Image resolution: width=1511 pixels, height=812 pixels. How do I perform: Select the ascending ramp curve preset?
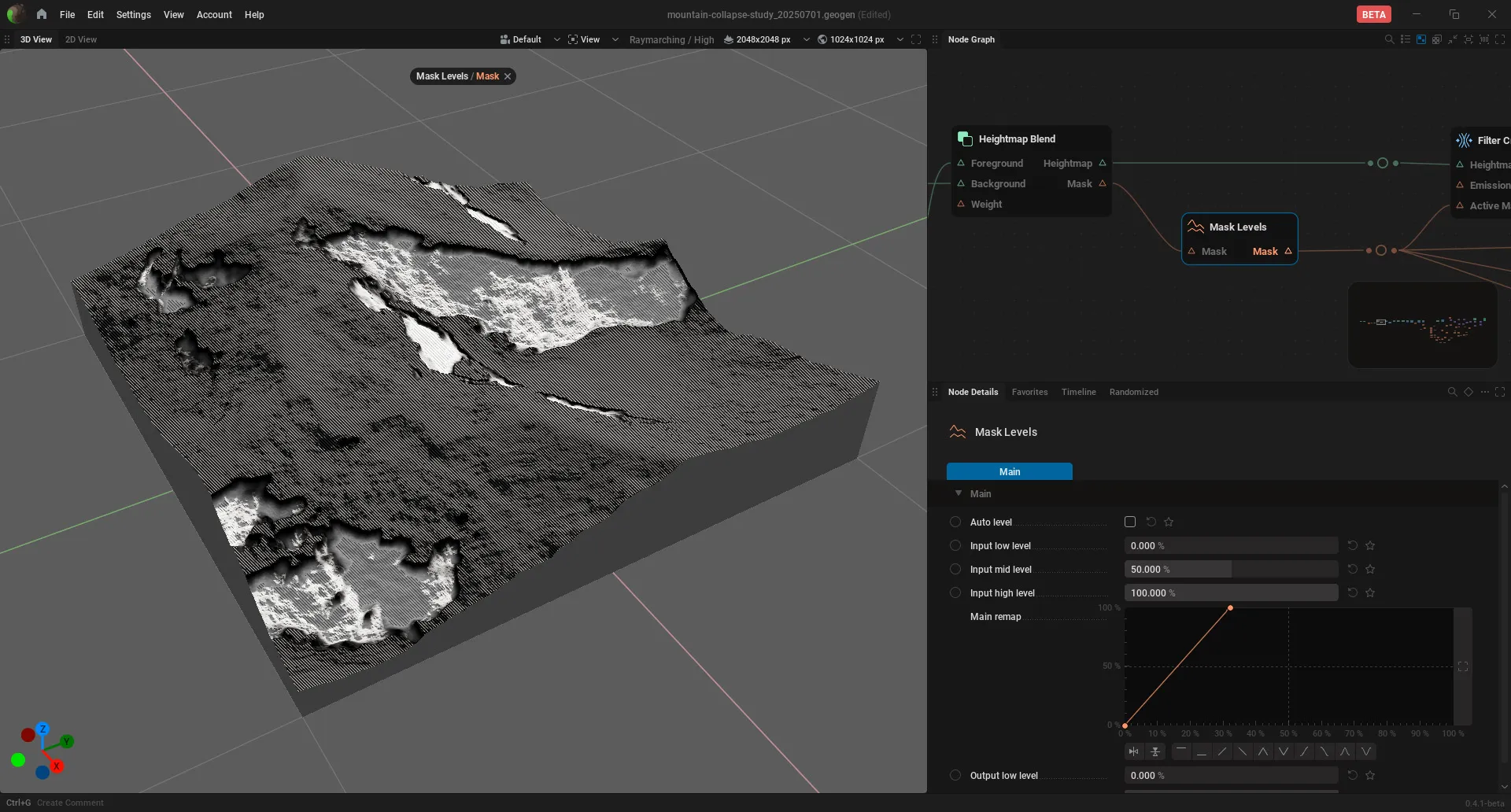tap(1221, 751)
